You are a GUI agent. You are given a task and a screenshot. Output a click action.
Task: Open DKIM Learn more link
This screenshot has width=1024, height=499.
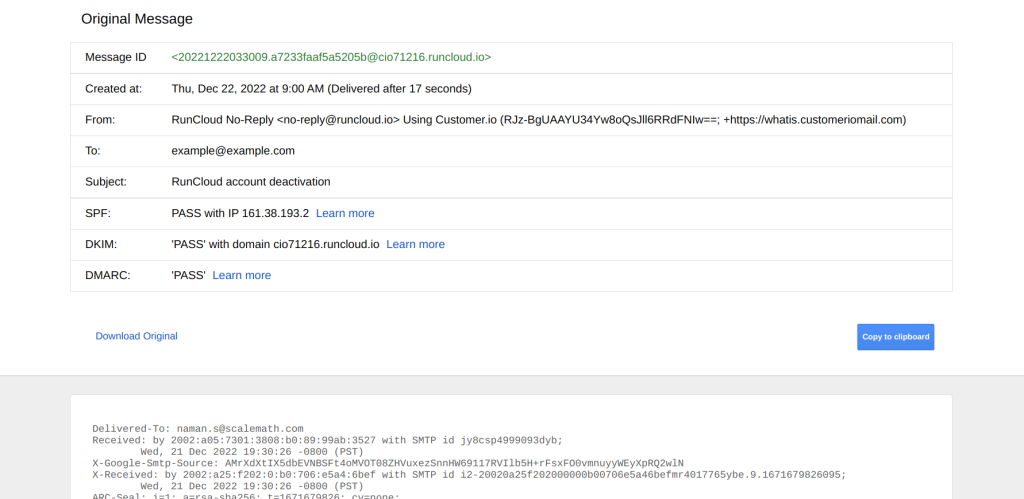(x=415, y=244)
